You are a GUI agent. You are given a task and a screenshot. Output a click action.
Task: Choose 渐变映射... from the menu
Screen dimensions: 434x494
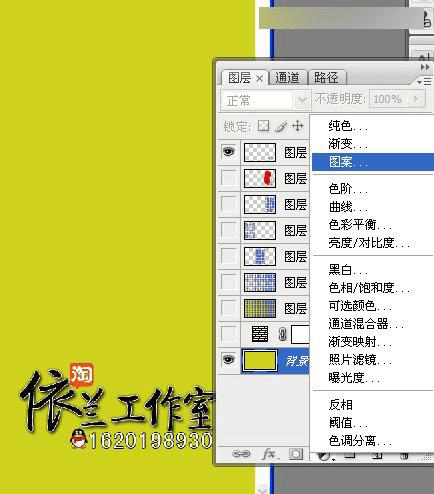[373, 342]
